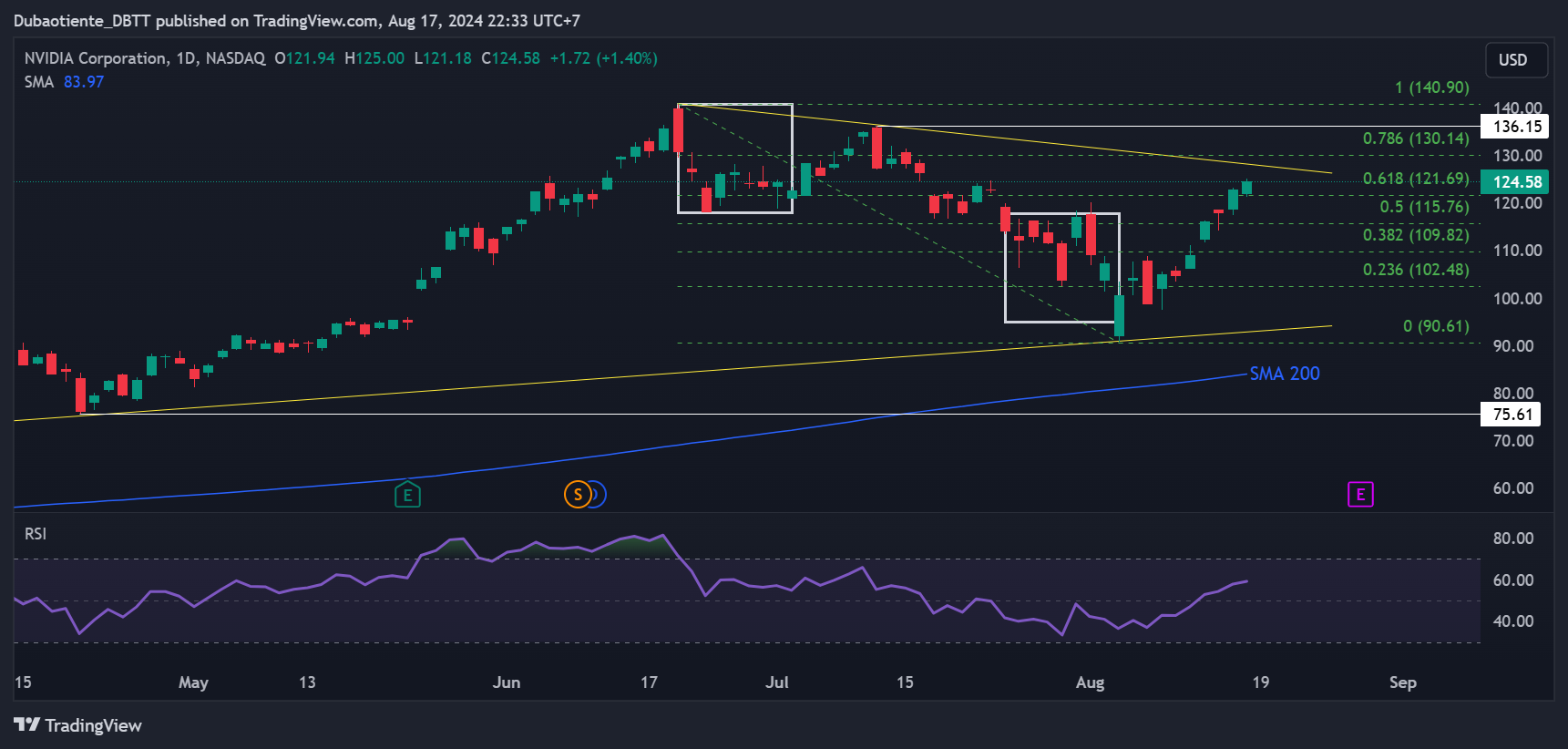Click the change value +1.72 (+1.40%)
1568x749 pixels.
[x=603, y=58]
